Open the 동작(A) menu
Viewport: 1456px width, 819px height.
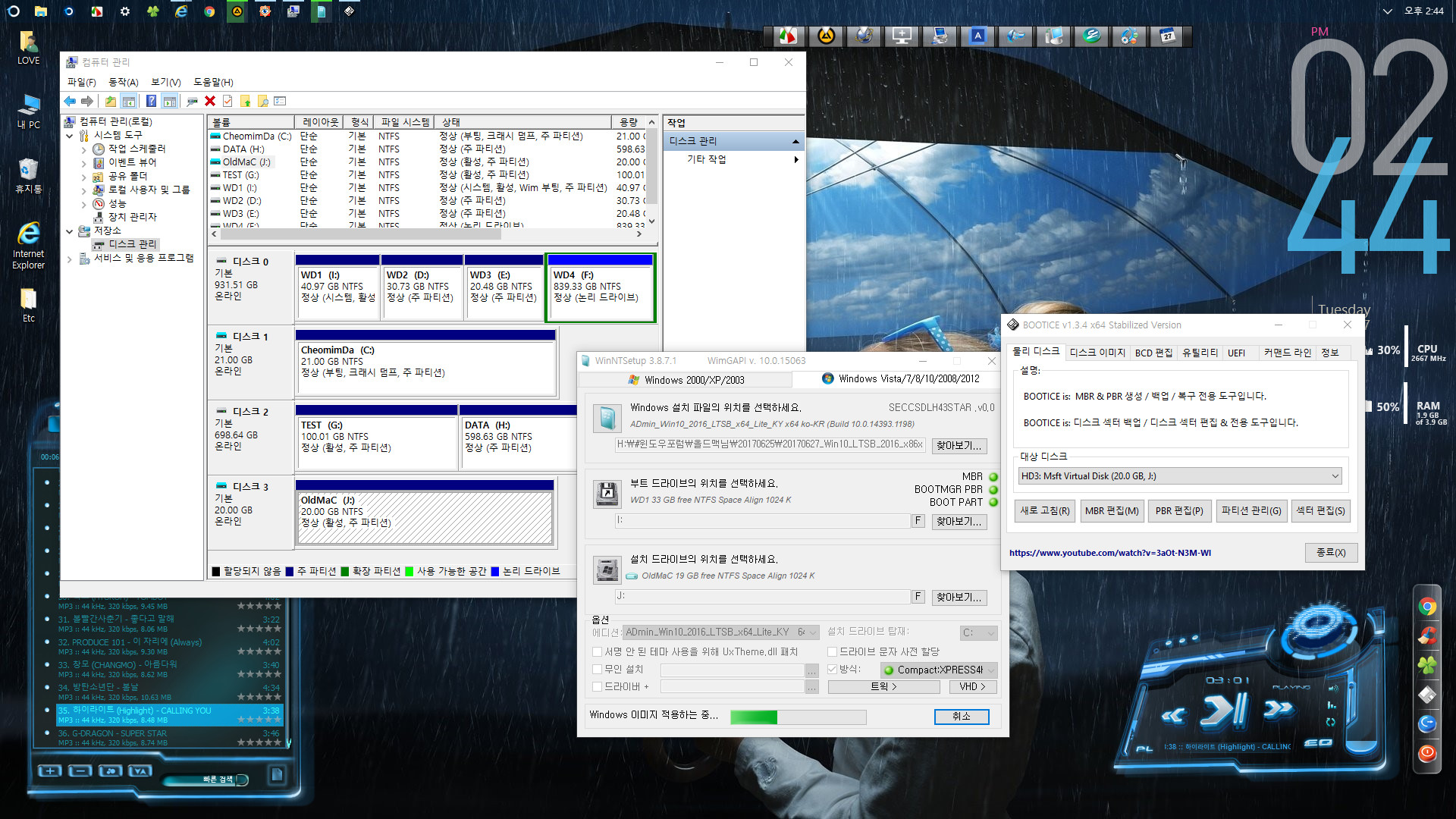124,82
